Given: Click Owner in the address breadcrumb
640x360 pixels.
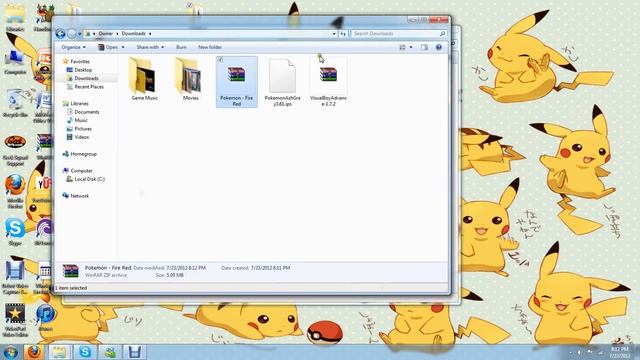Looking at the screenshot, I should pyautogui.click(x=105, y=33).
